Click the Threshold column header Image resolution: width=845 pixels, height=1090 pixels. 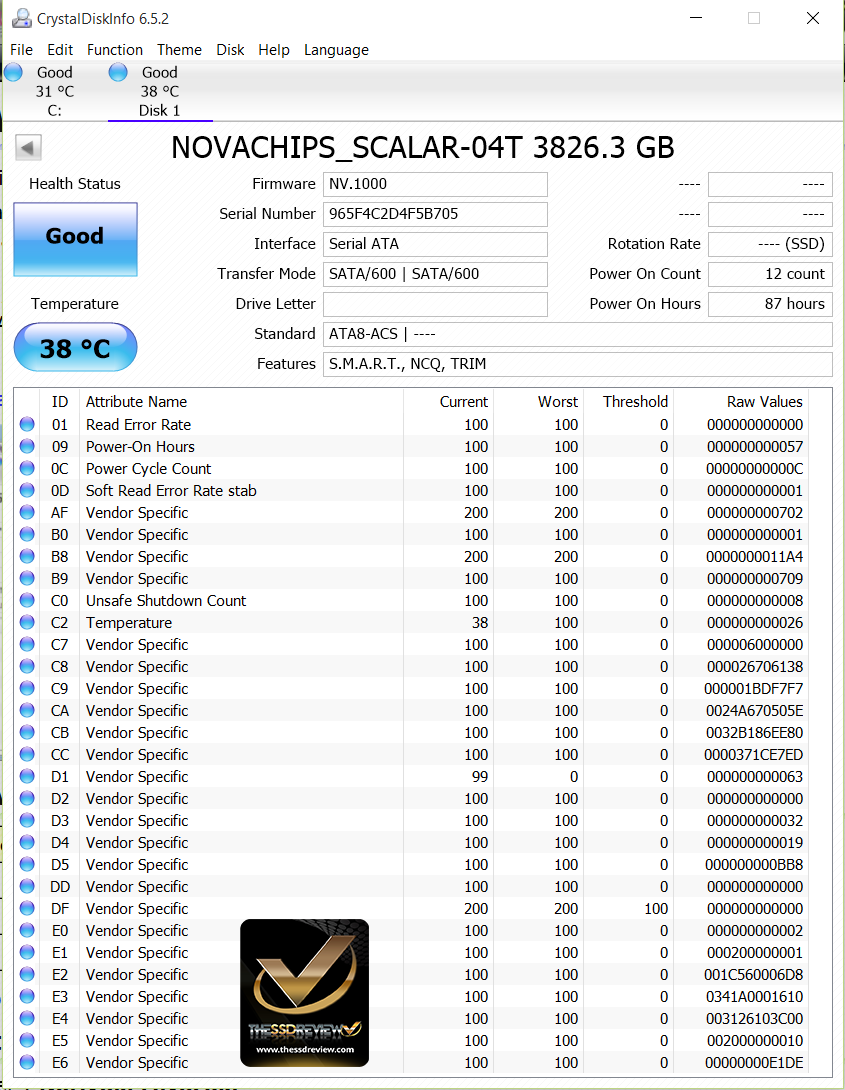[635, 402]
